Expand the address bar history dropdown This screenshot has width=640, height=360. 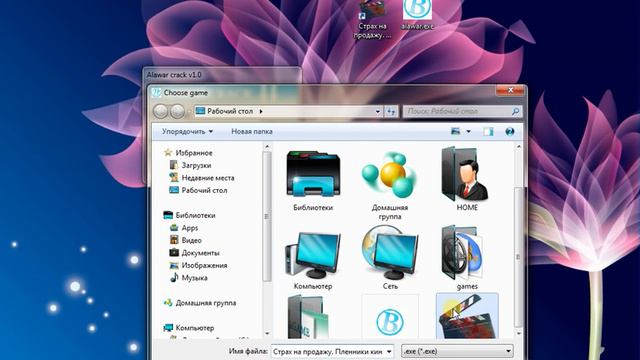click(378, 111)
